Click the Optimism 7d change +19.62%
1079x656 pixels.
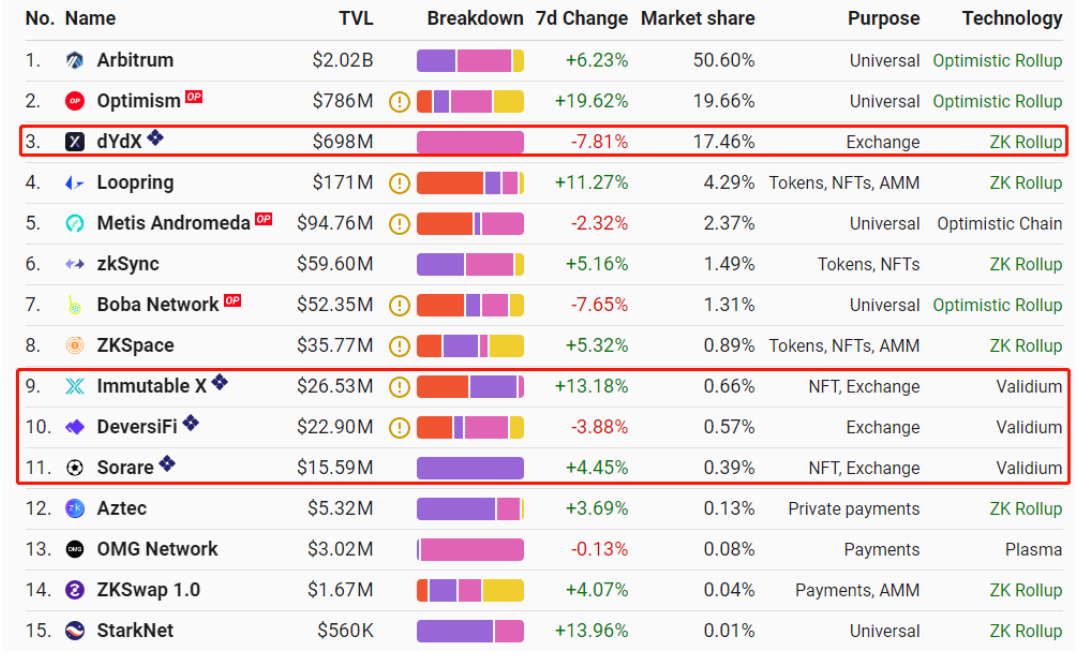pyautogui.click(x=591, y=101)
